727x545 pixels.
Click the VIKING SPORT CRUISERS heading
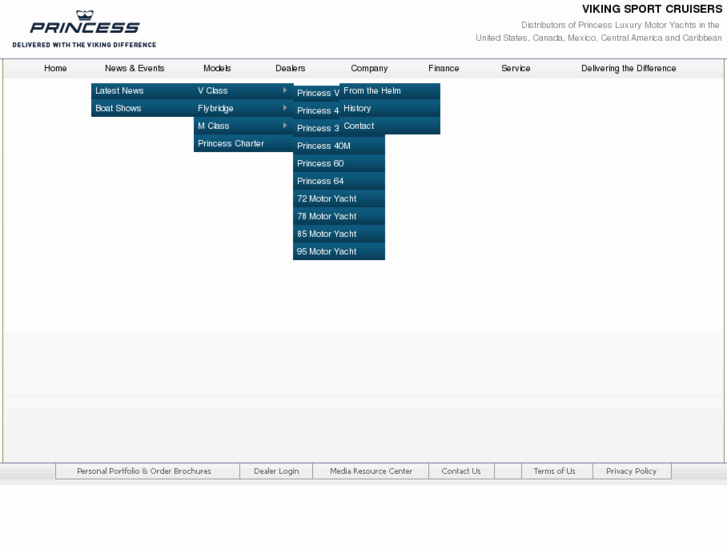[x=652, y=9]
